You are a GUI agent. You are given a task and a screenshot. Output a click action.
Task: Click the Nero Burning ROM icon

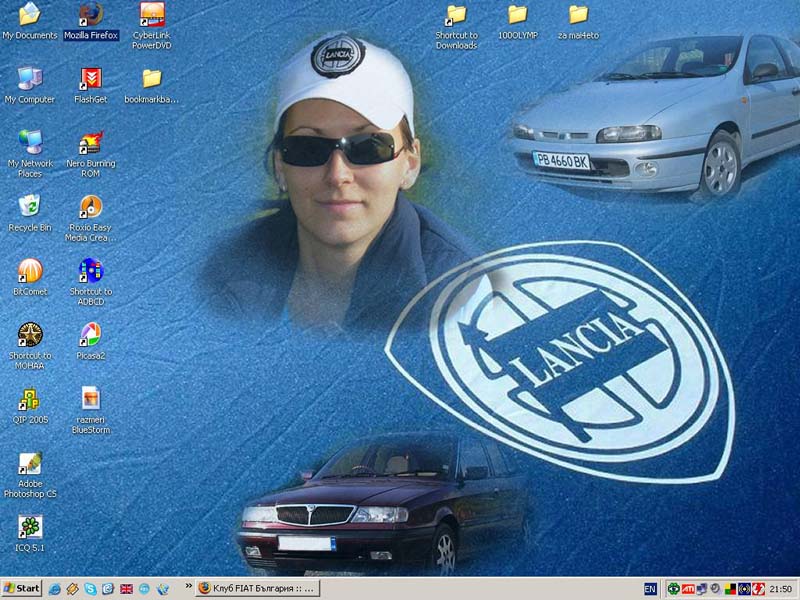click(x=90, y=142)
